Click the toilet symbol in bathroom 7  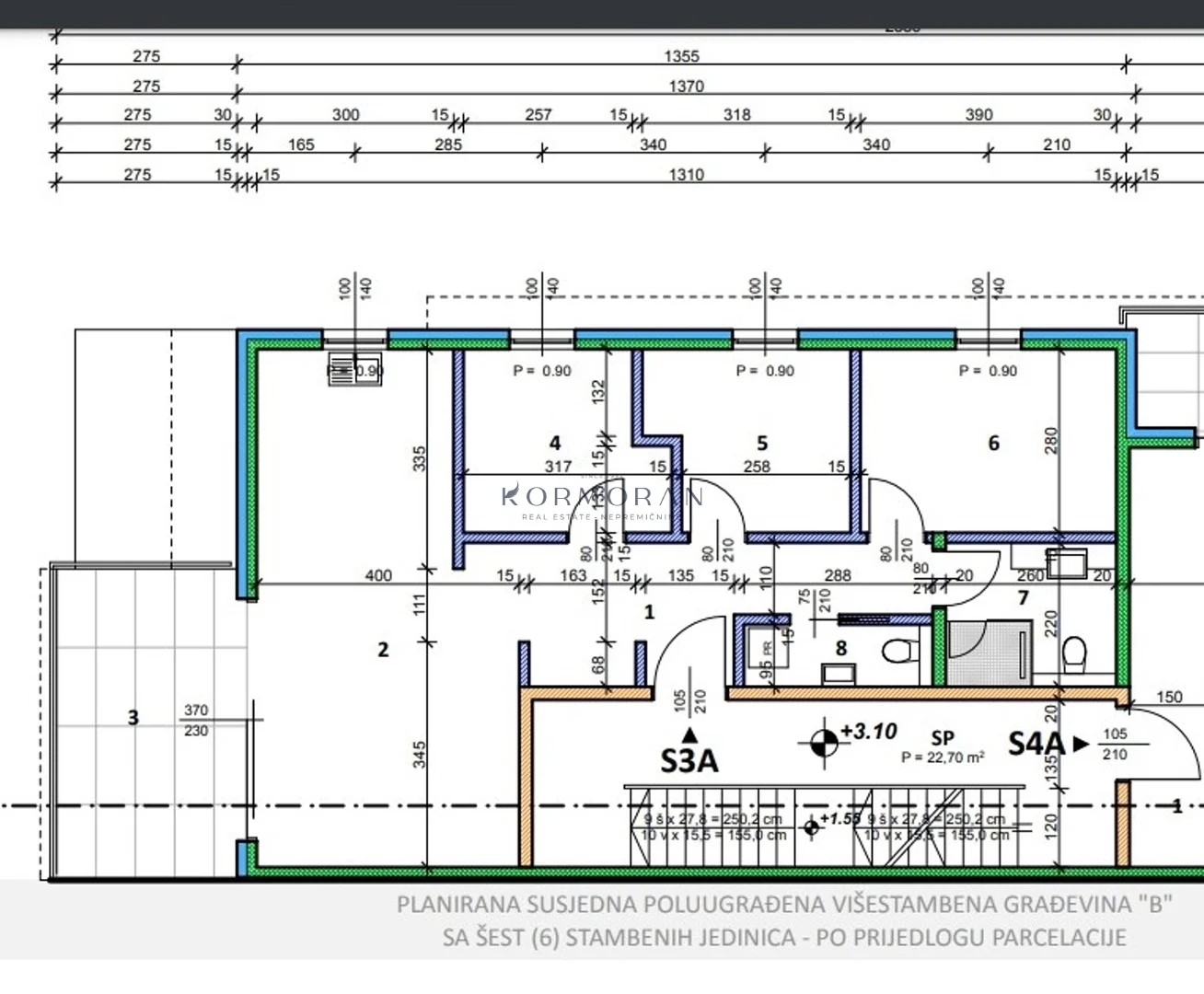pyautogui.click(x=1074, y=653)
